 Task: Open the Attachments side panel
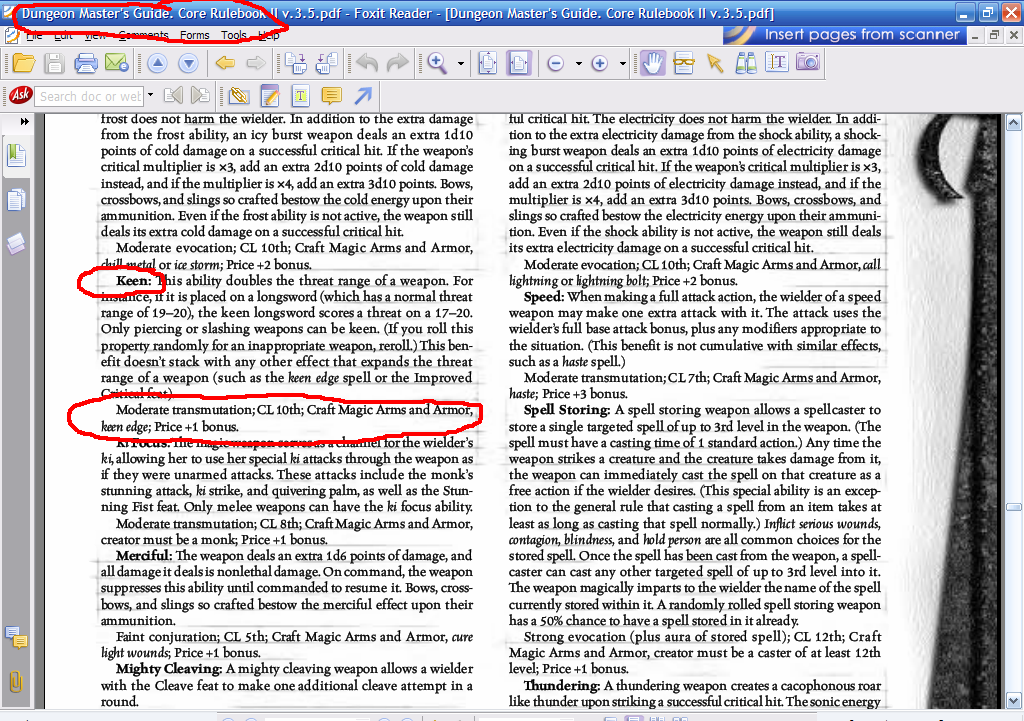click(16, 682)
